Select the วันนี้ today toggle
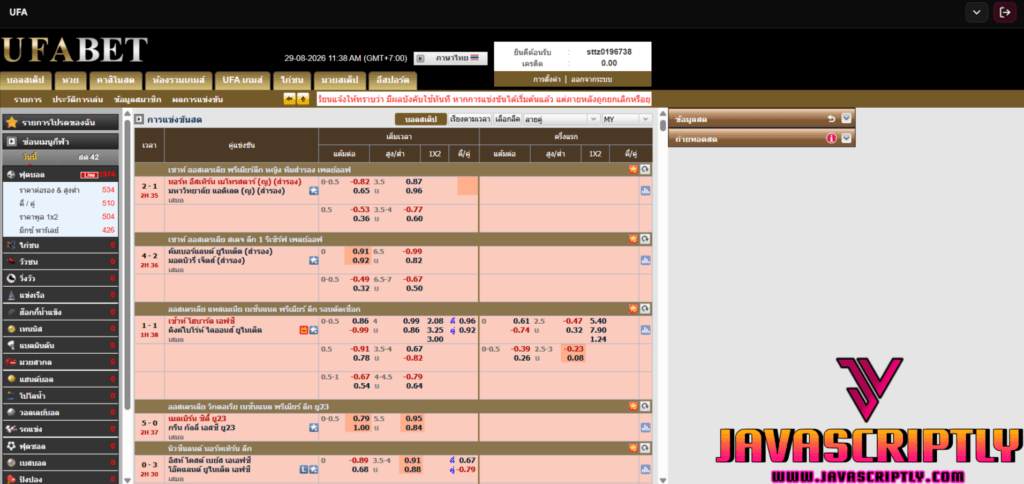 pos(30,157)
